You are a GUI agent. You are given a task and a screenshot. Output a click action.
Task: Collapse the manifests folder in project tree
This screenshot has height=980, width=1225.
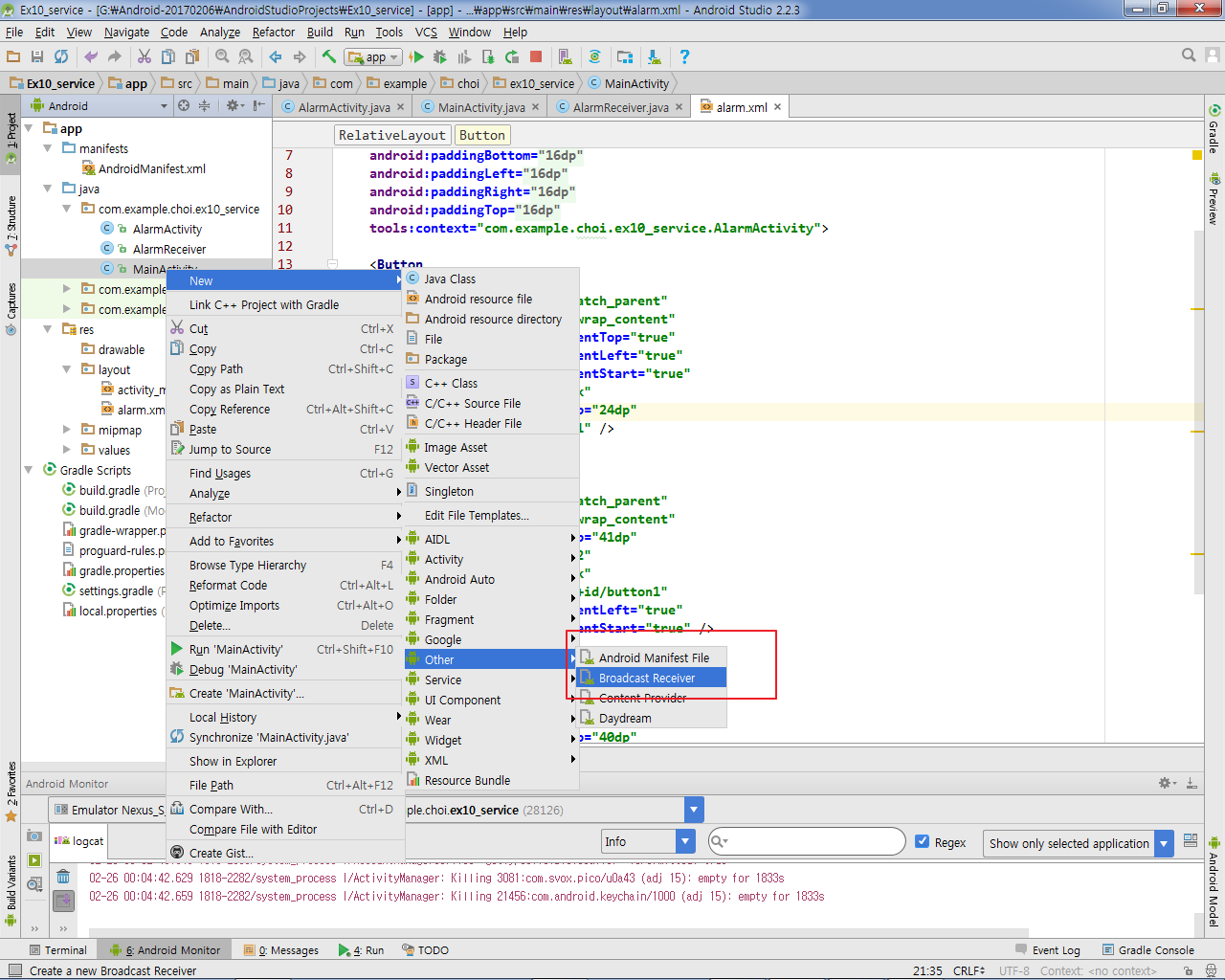coord(48,148)
